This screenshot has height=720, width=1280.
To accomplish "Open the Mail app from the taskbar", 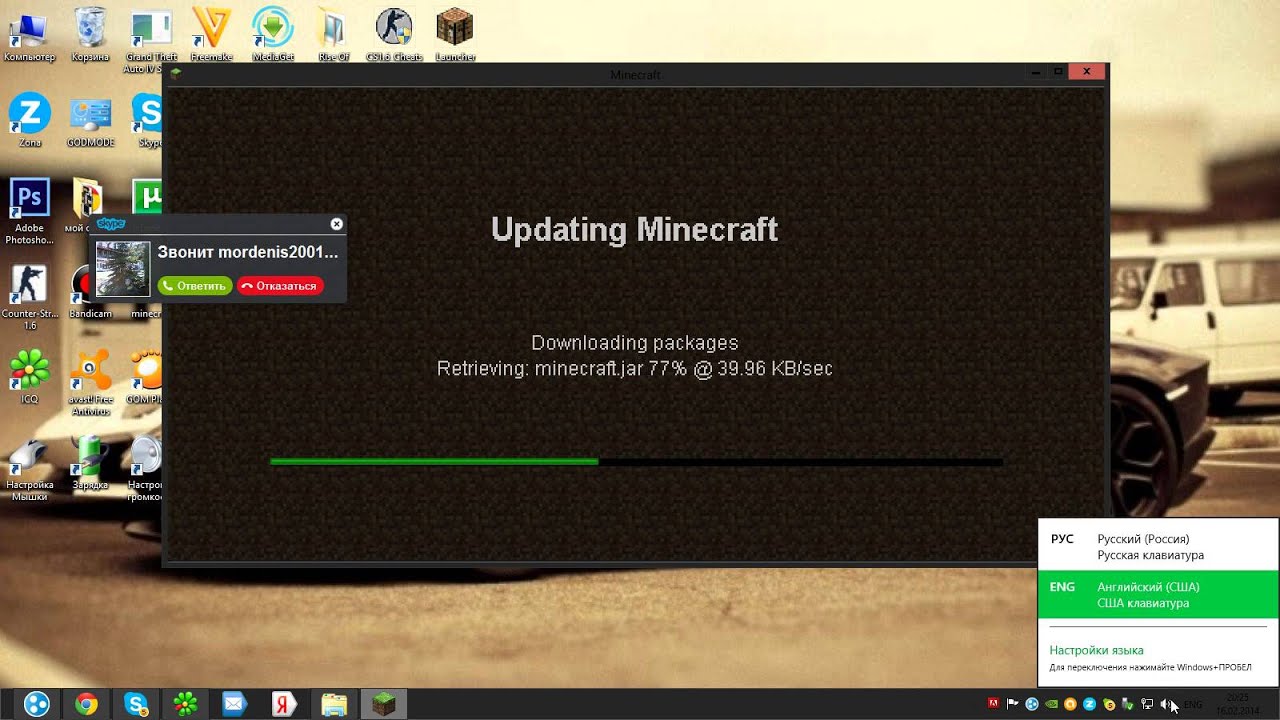I will pyautogui.click(x=235, y=704).
